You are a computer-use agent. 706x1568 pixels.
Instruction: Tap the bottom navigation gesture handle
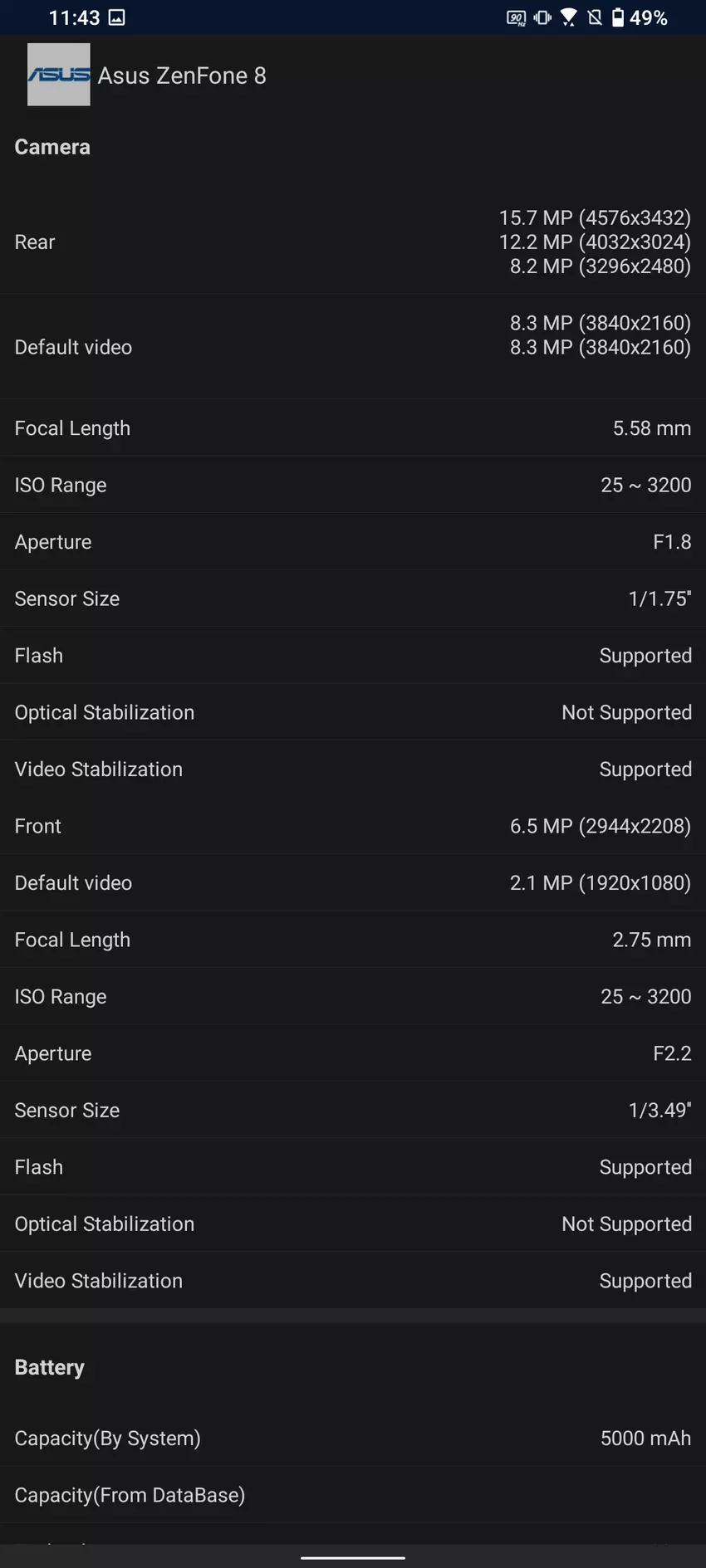tap(353, 1557)
